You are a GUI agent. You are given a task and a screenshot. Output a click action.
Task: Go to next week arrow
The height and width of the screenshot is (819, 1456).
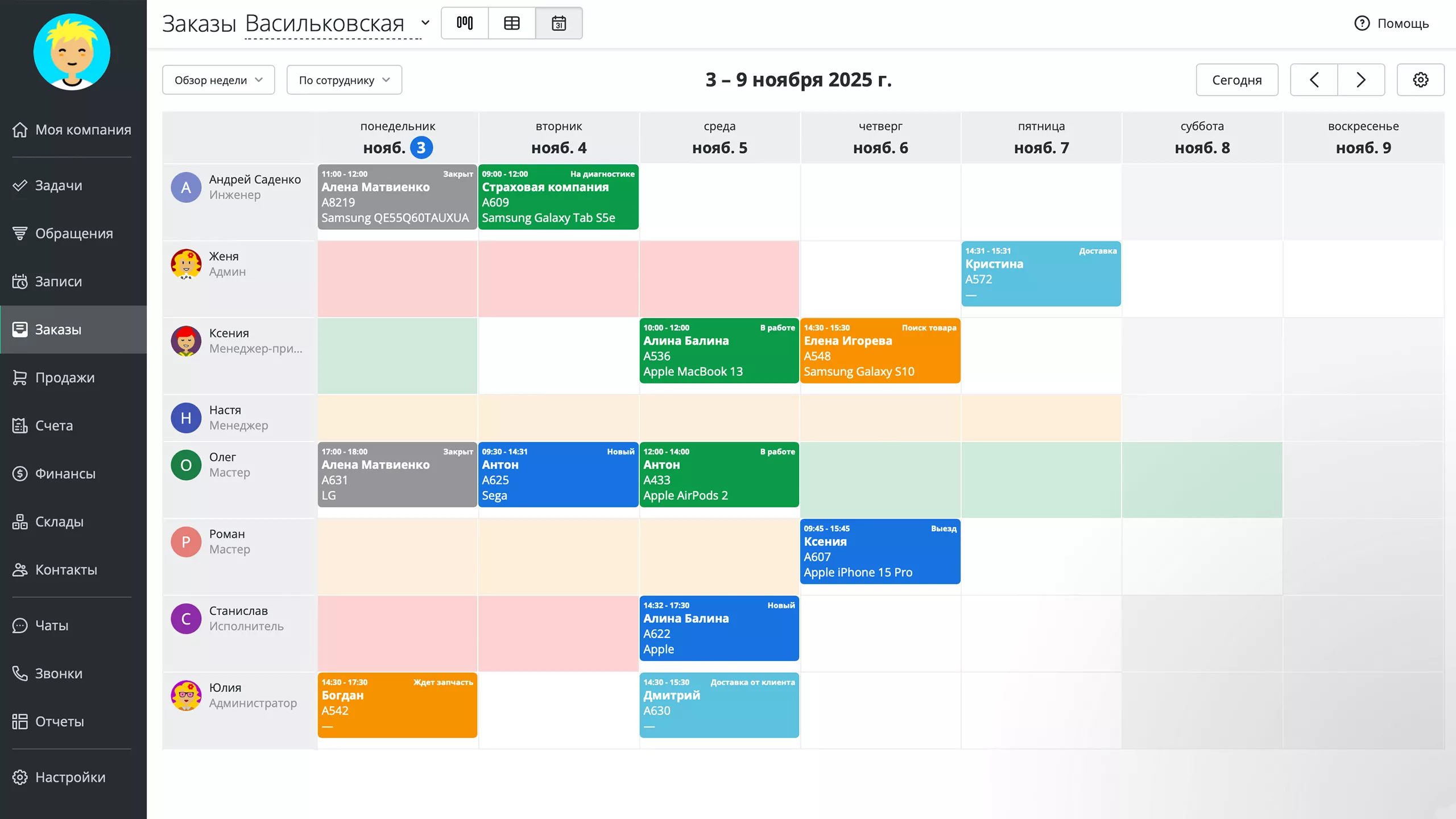[x=1361, y=80]
